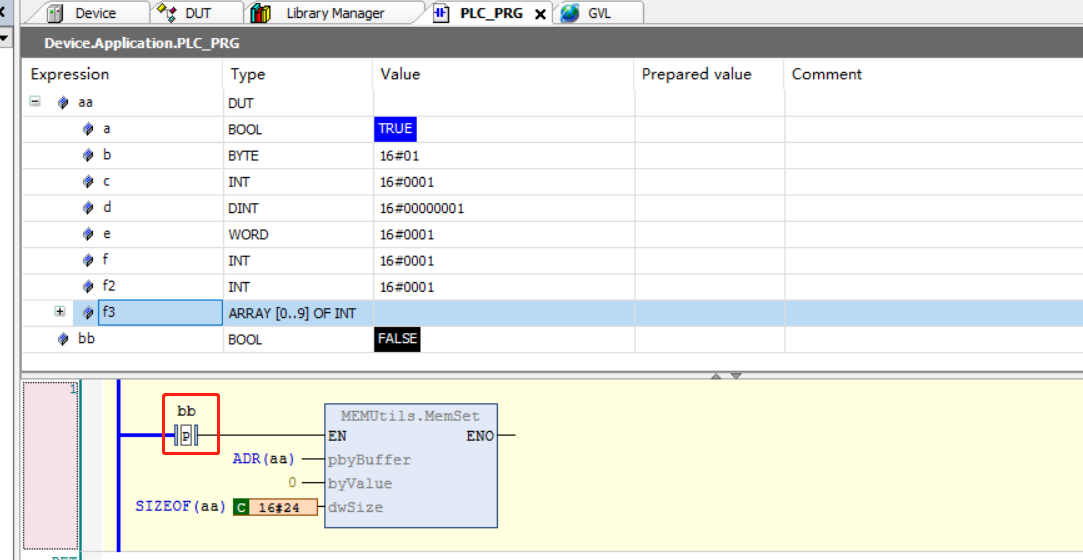Click the 16#24 monitored value box

pyautogui.click(x=283, y=508)
